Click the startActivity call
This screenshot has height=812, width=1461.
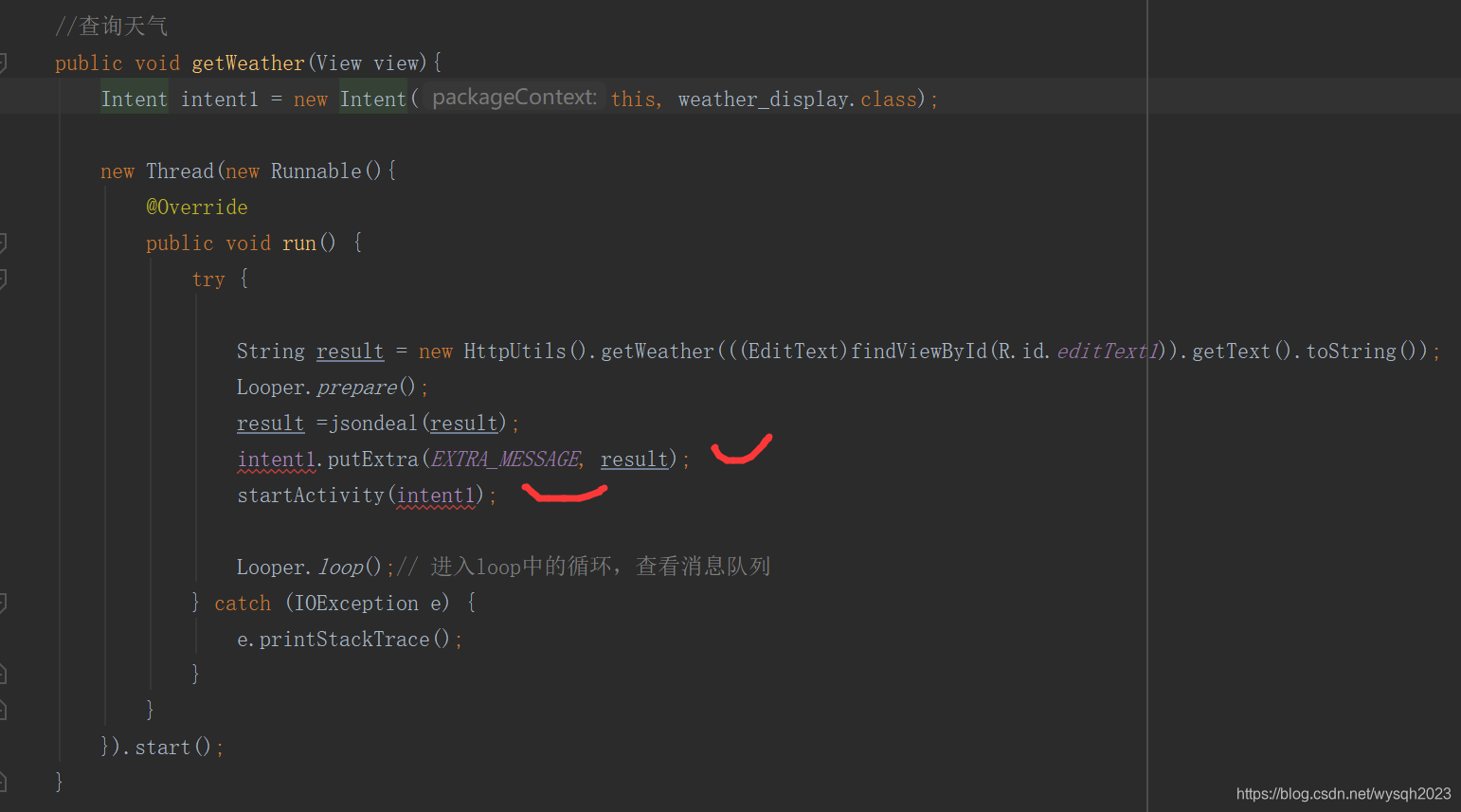[x=311, y=496]
